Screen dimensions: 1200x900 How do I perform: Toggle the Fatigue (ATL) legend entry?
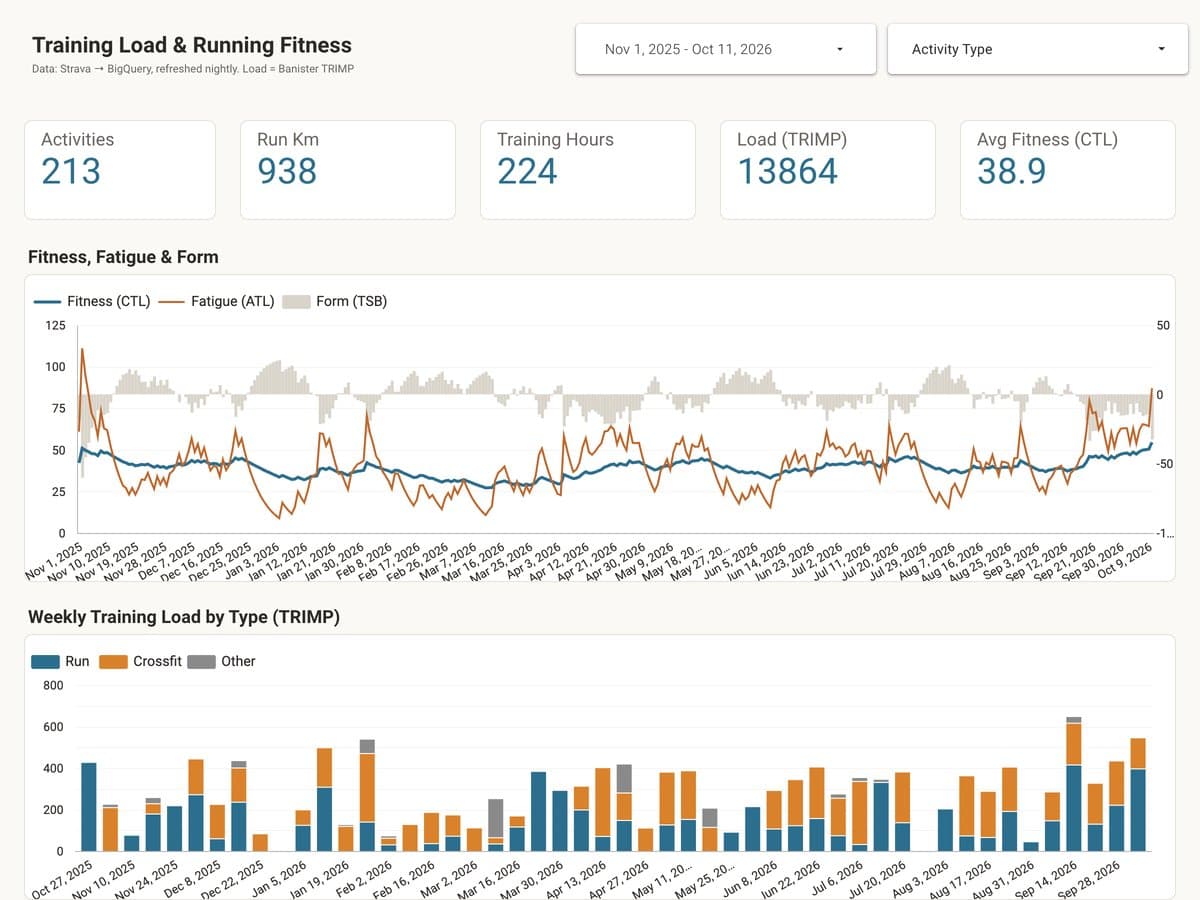click(215, 301)
